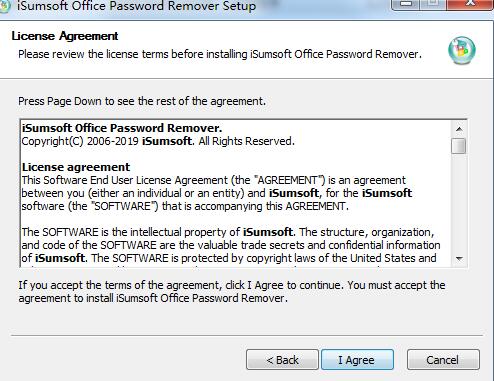Minimize the setup window
This screenshot has height=381, width=494.
pyautogui.click(x=406, y=4)
